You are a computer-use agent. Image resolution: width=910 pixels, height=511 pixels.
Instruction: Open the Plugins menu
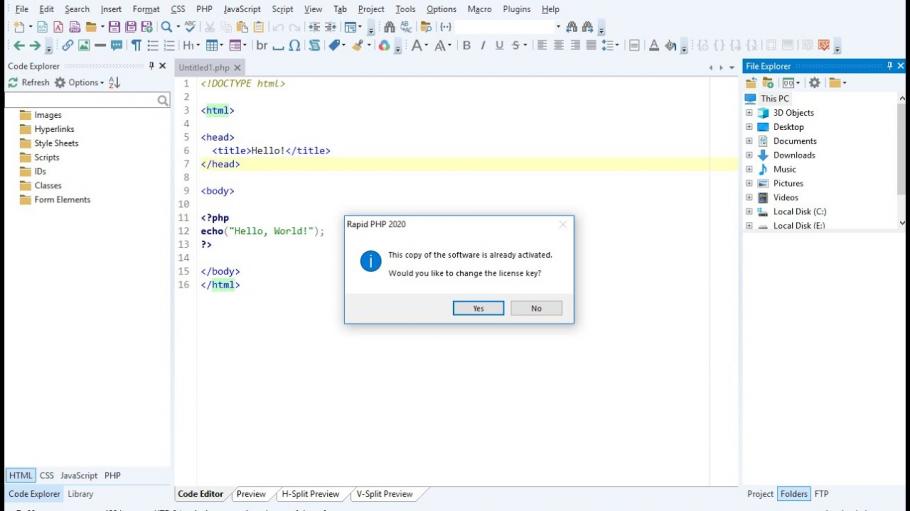(517, 9)
